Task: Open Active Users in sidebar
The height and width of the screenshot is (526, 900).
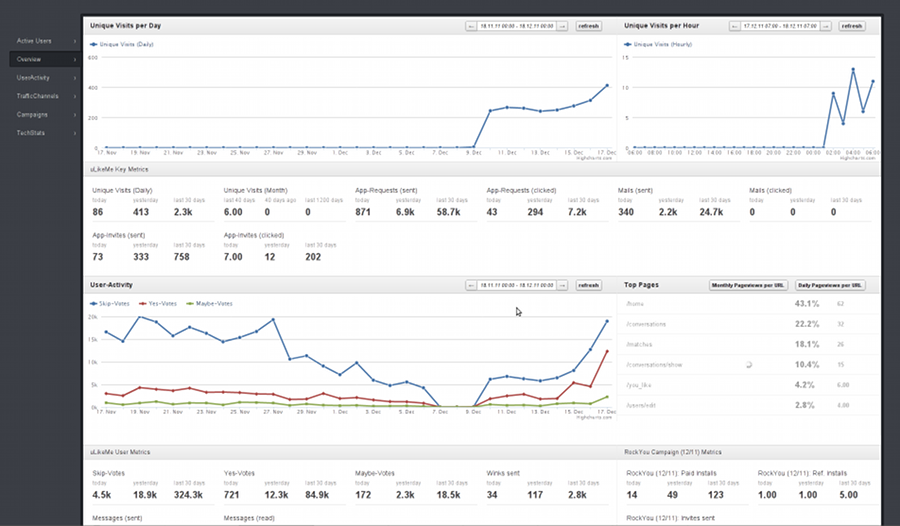Action: pos(45,41)
